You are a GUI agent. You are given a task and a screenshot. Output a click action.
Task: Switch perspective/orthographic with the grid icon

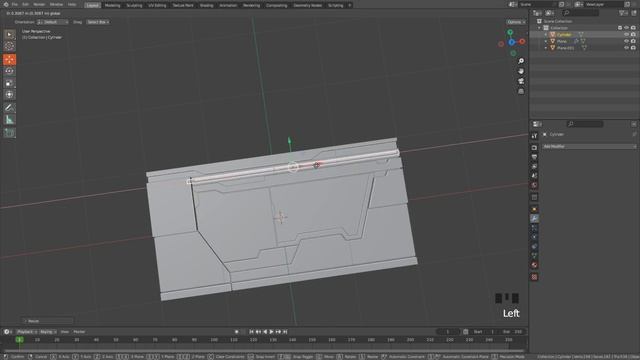click(521, 91)
